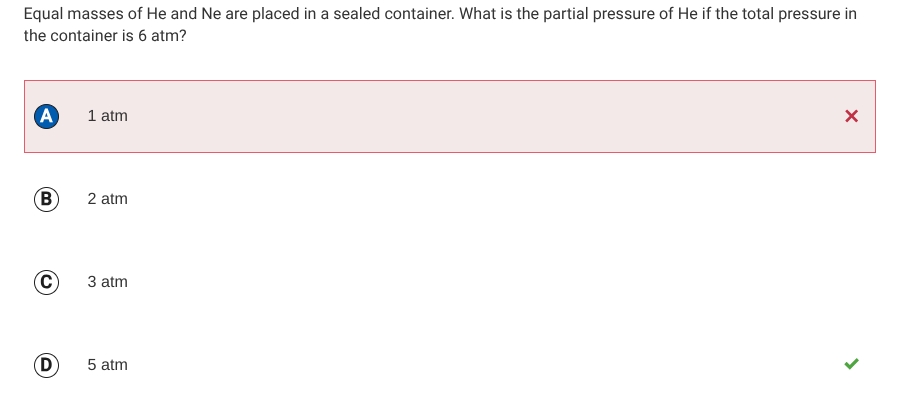Click the blank area of option B row
Screen dimensions: 915x404
coord(467,199)
